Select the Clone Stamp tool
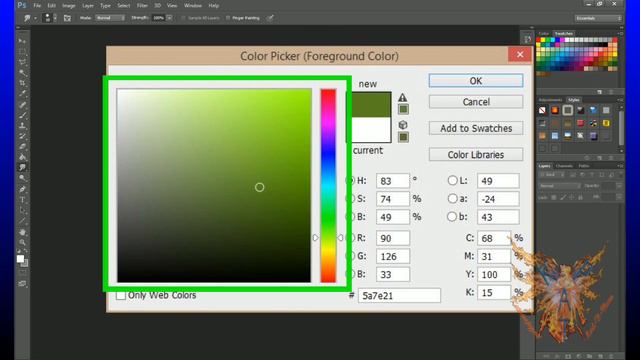 (x=22, y=126)
